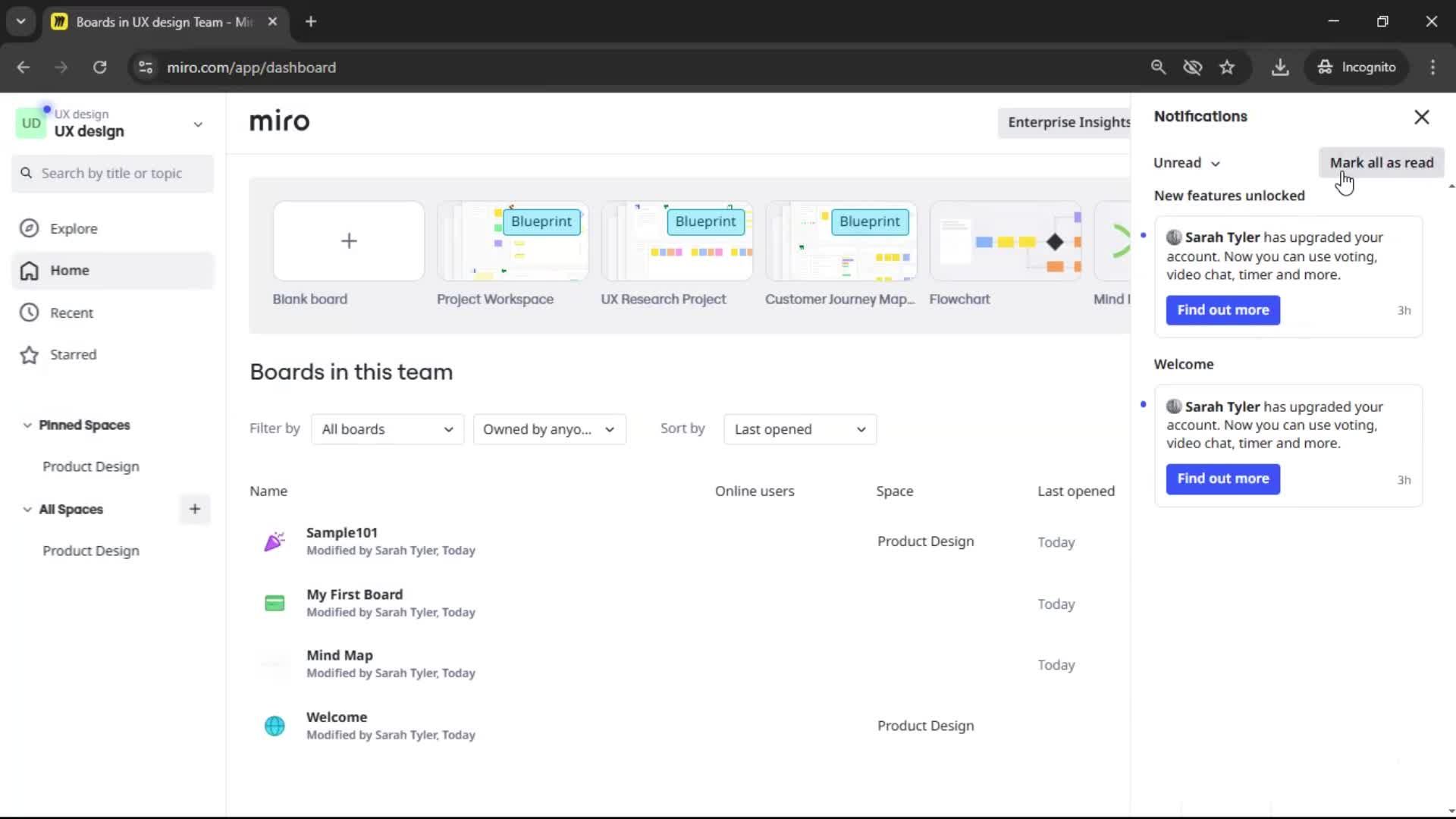Click the Explore compass icon in sidebar
This screenshot has height=819, width=1456.
point(29,228)
